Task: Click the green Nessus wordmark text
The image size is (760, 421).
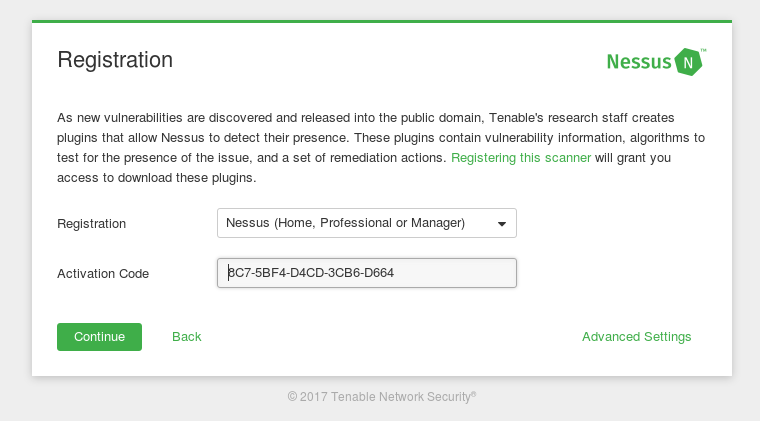Action: [639, 62]
